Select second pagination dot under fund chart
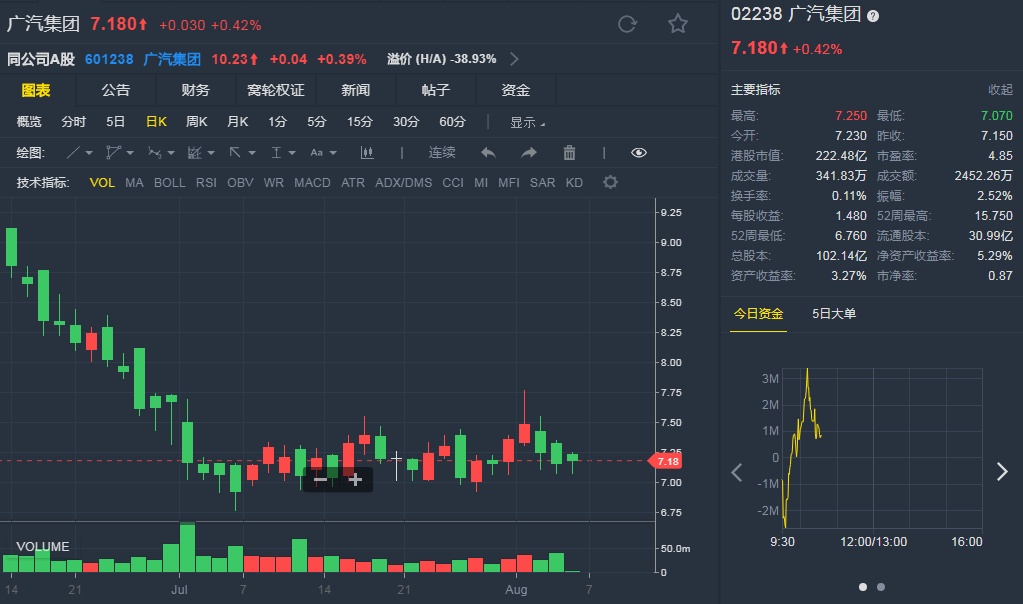Screen dimensions: 1023x604 pyautogui.click(x=881, y=587)
